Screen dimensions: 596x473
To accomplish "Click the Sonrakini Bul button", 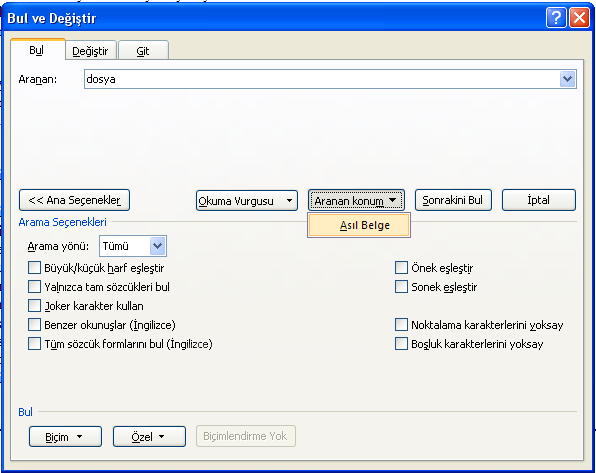I will 453,200.
